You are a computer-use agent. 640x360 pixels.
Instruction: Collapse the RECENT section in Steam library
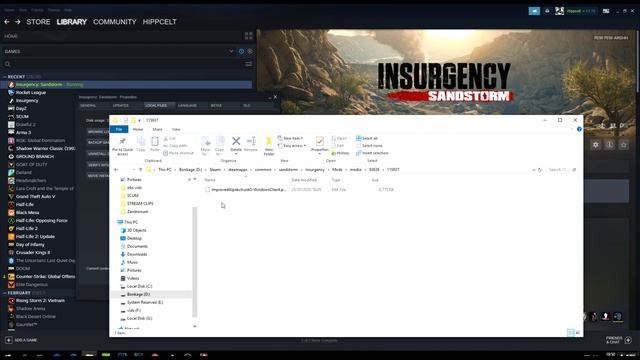tap(4, 77)
